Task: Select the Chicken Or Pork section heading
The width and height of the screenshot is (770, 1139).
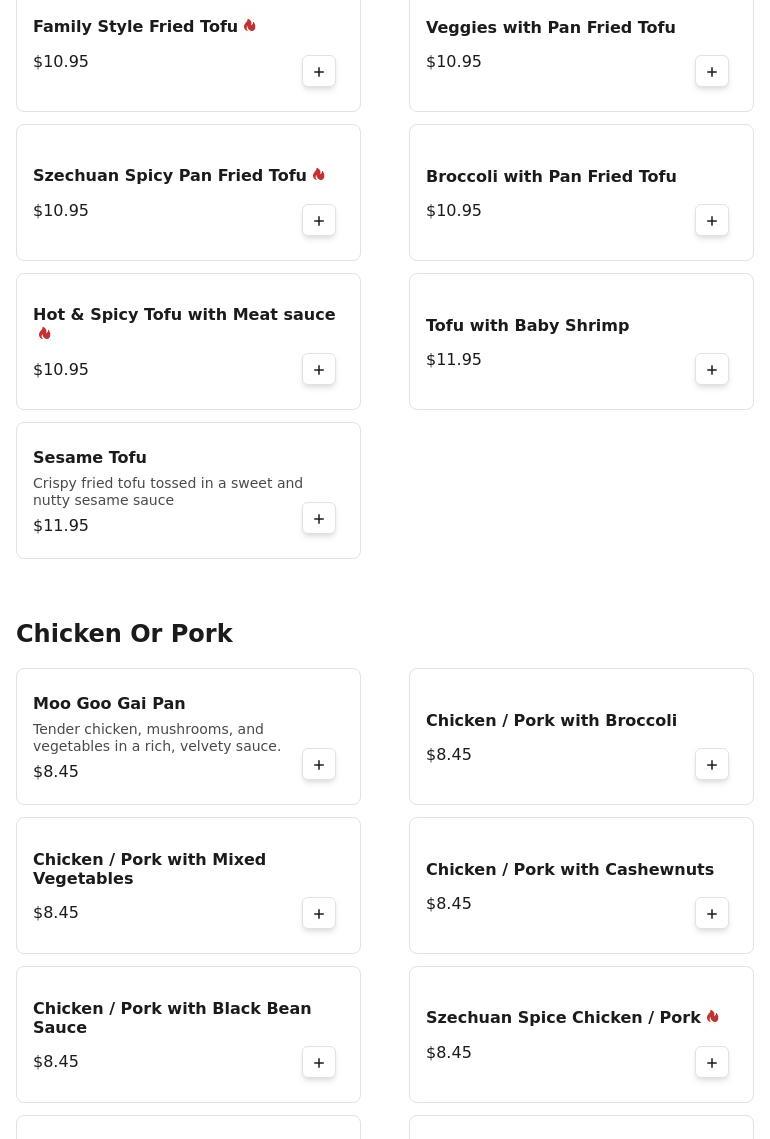Action: [x=124, y=633]
